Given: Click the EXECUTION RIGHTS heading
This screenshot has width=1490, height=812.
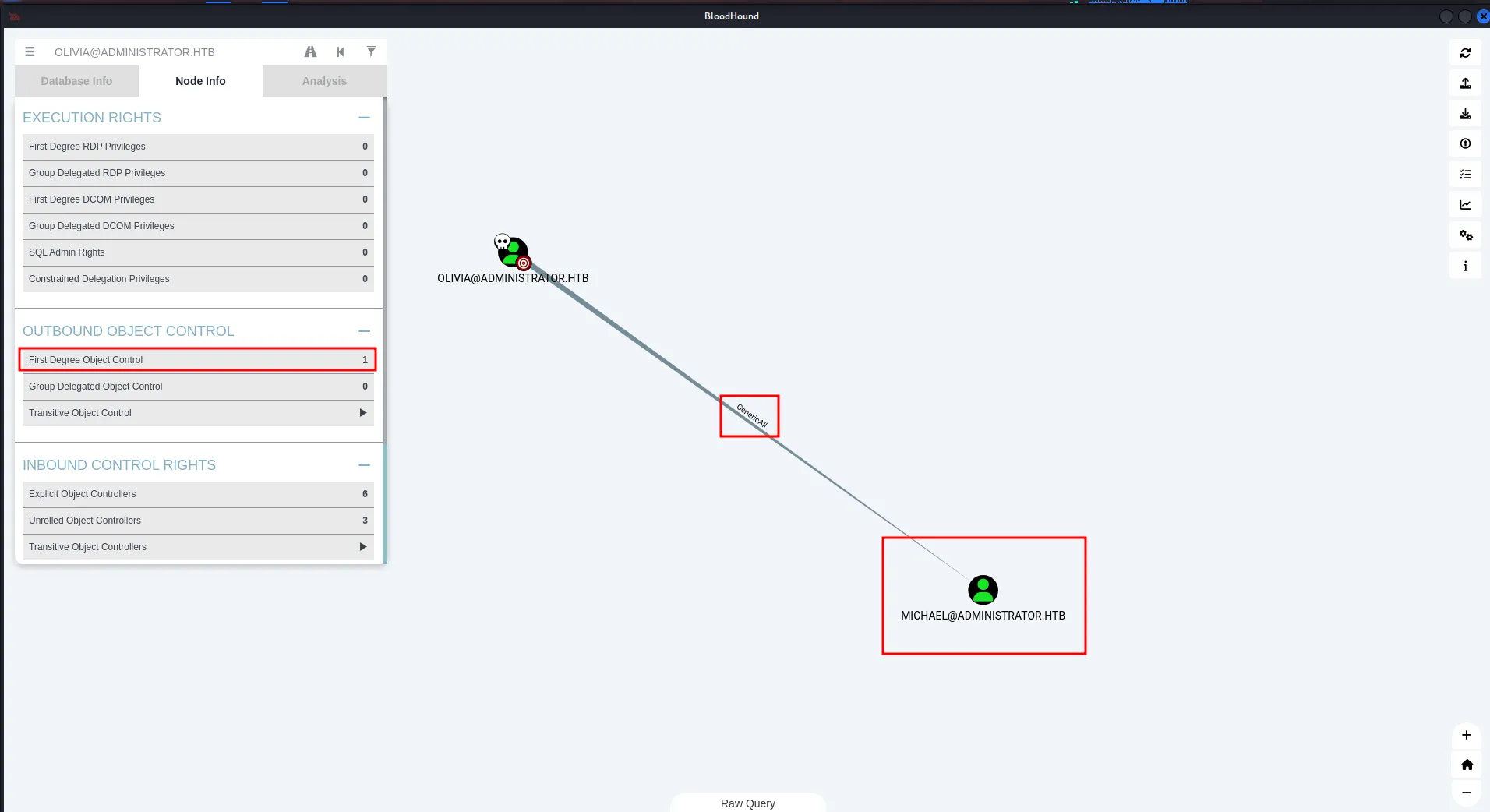Looking at the screenshot, I should tap(92, 118).
